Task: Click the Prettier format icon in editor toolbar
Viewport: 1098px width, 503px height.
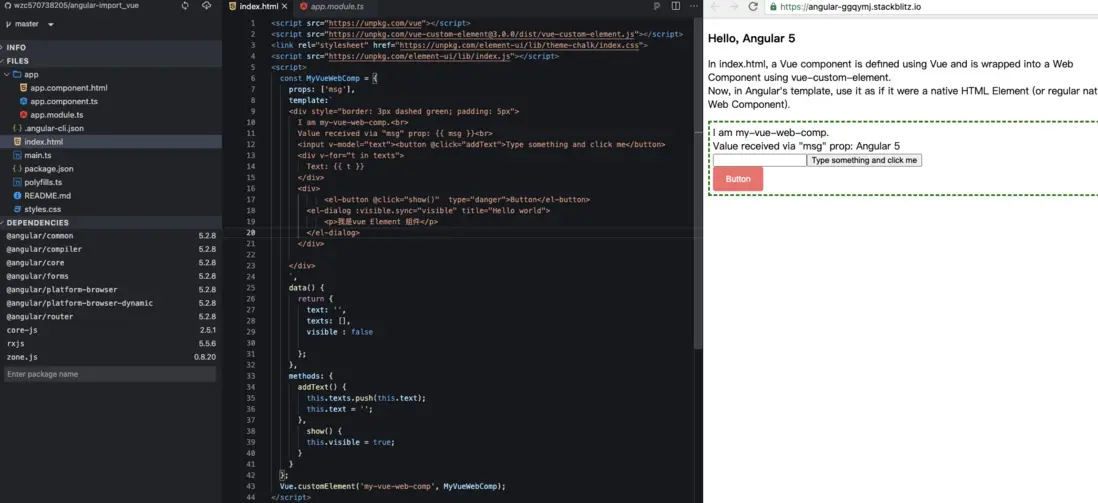Action: click(x=657, y=6)
